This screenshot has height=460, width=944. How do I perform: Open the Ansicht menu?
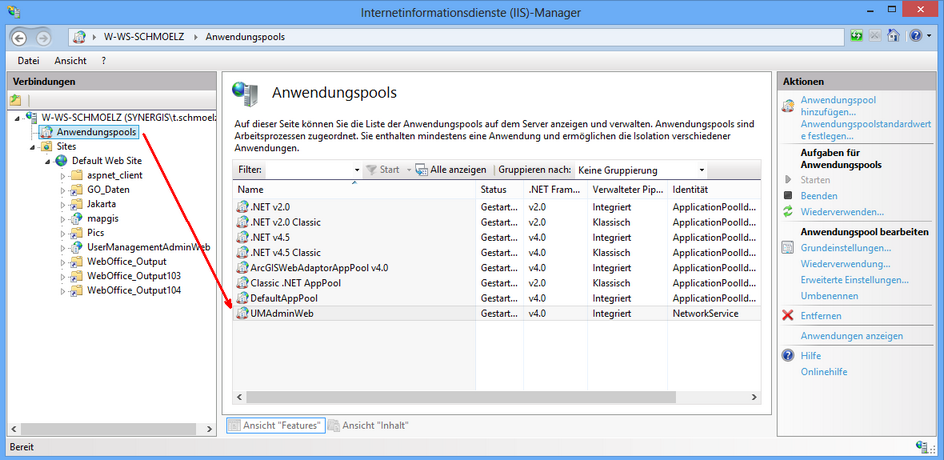70,61
